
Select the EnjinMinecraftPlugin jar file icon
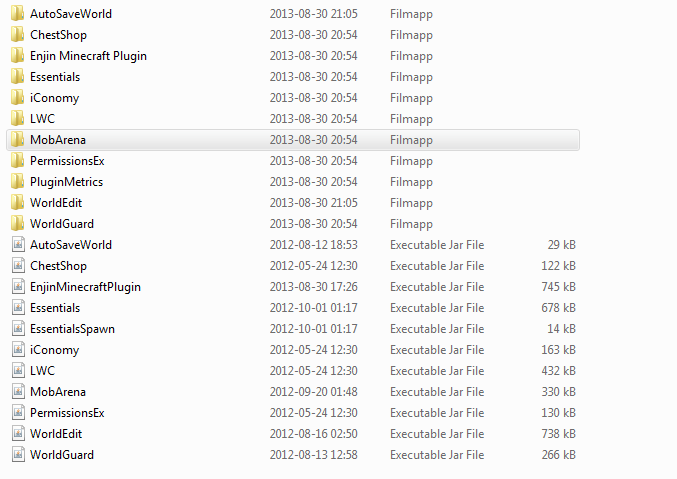18,287
